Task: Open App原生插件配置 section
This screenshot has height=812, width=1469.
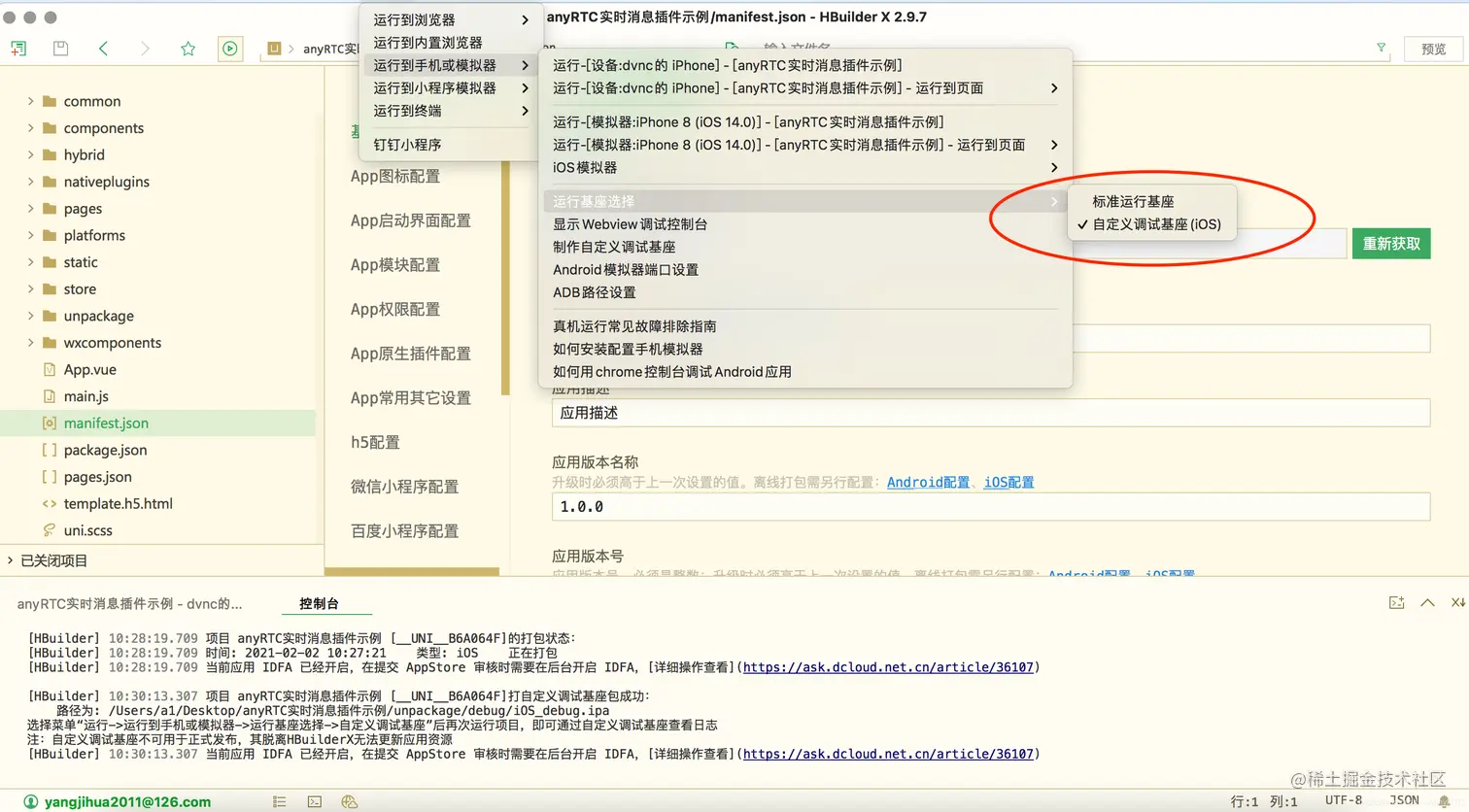Action: coord(410,354)
